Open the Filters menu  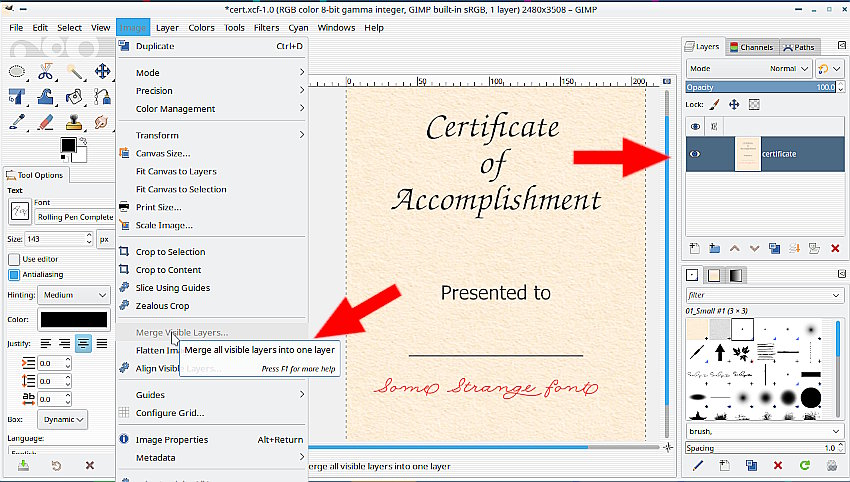(x=266, y=28)
